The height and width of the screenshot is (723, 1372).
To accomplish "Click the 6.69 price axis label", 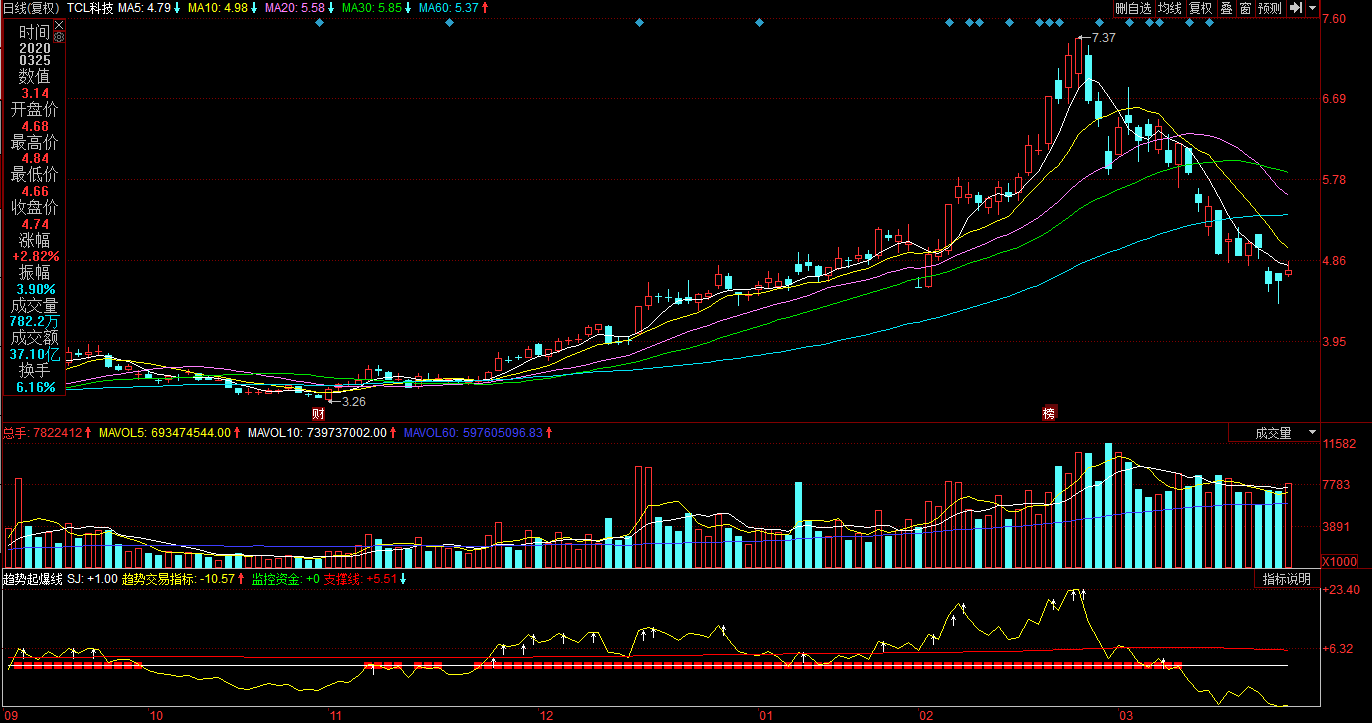I will click(1334, 99).
